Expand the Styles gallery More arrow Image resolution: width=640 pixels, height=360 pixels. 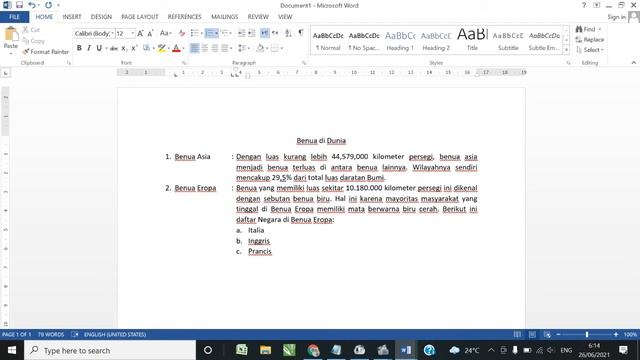566,50
